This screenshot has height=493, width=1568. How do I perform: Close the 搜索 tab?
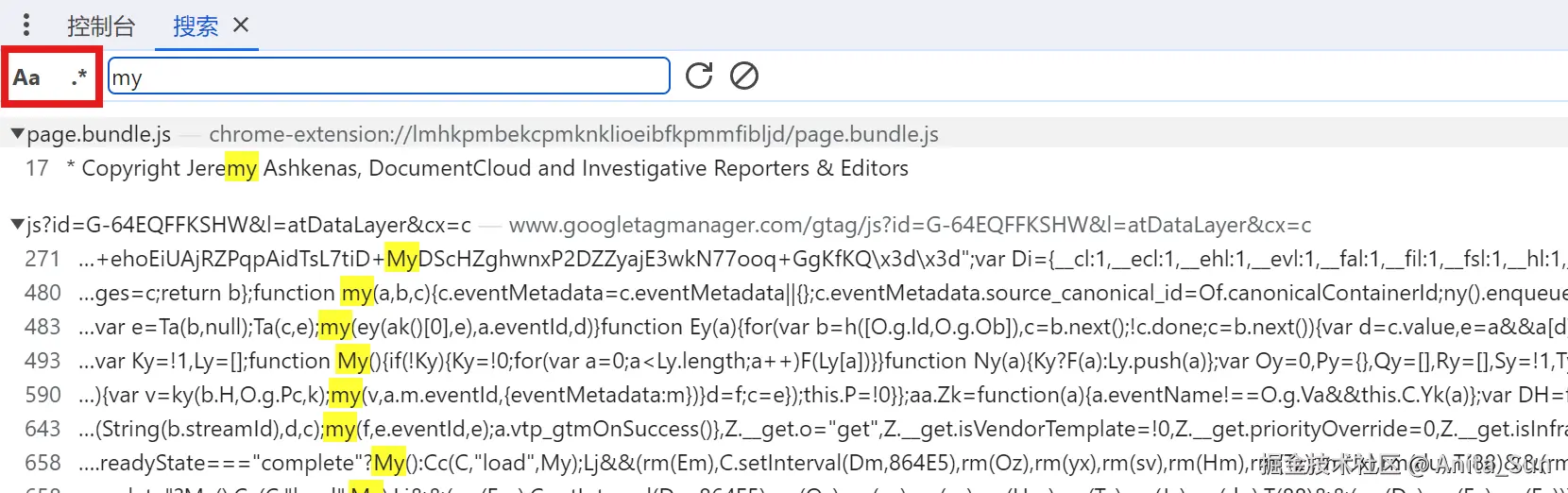pos(241,25)
